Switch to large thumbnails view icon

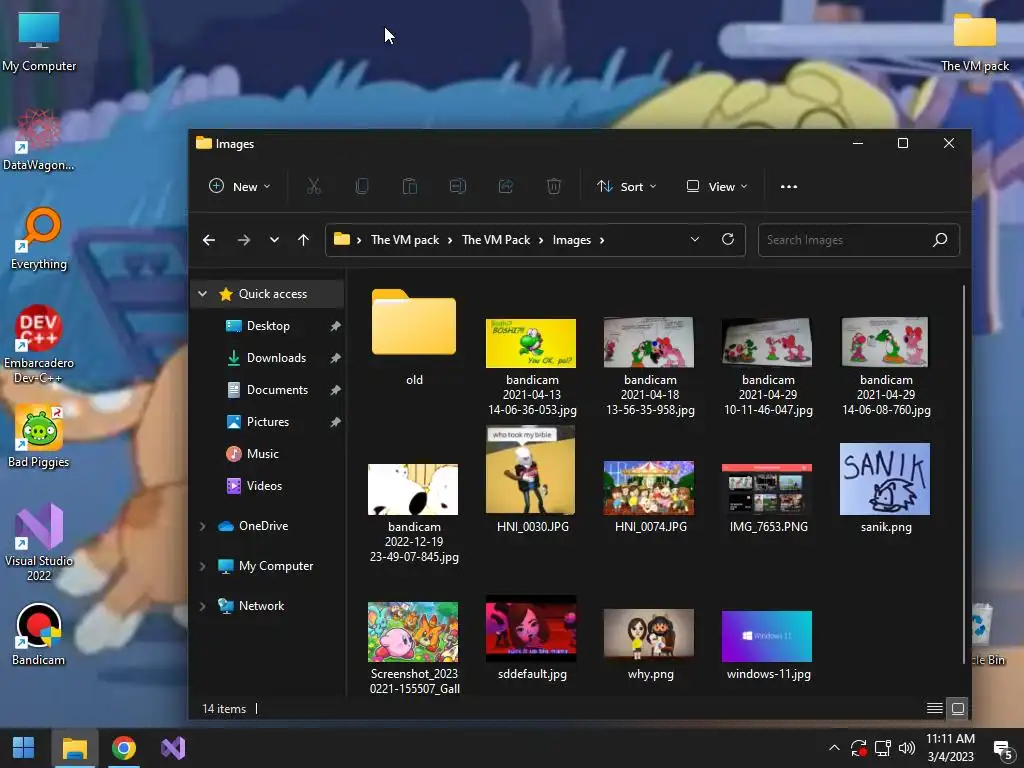pyautogui.click(x=958, y=709)
